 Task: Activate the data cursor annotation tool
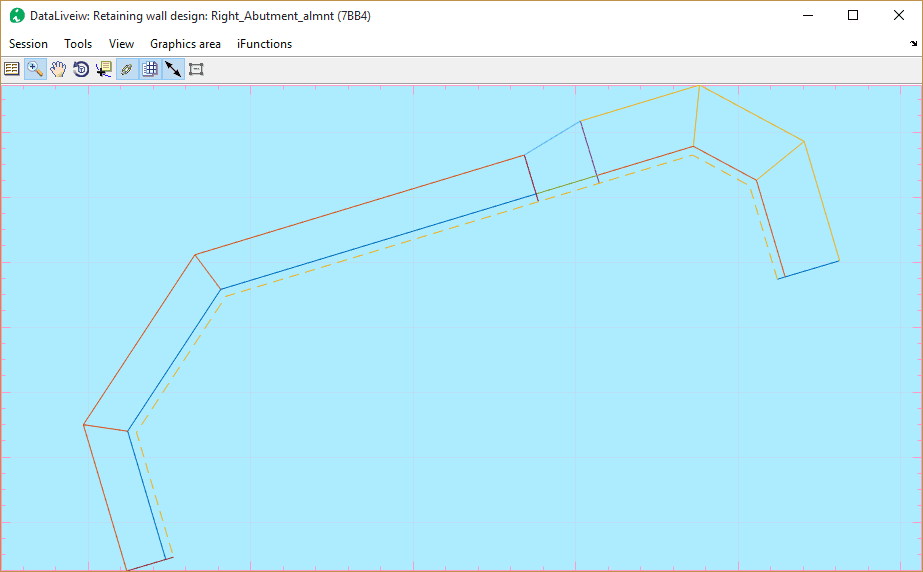(104, 69)
